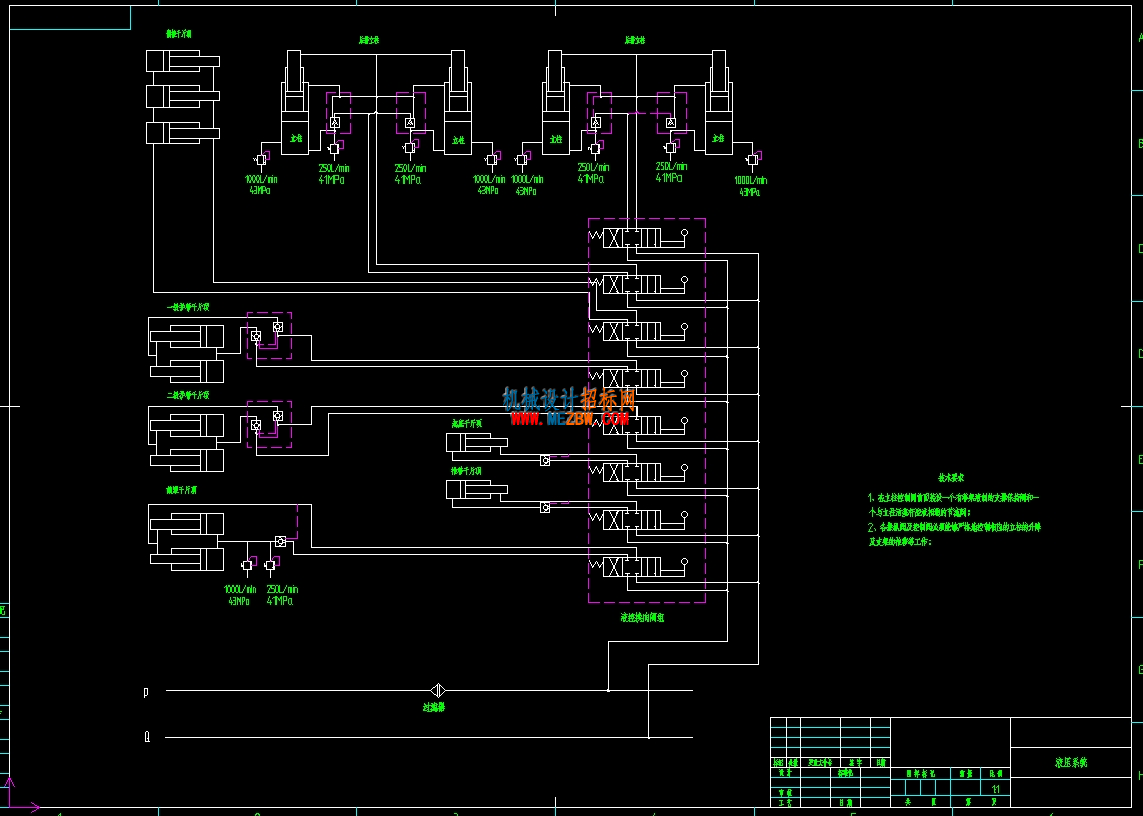Viewport: 1143px width, 816px height.
Task: Select the bottommost directional valve in the valve group
Action: coord(641,567)
